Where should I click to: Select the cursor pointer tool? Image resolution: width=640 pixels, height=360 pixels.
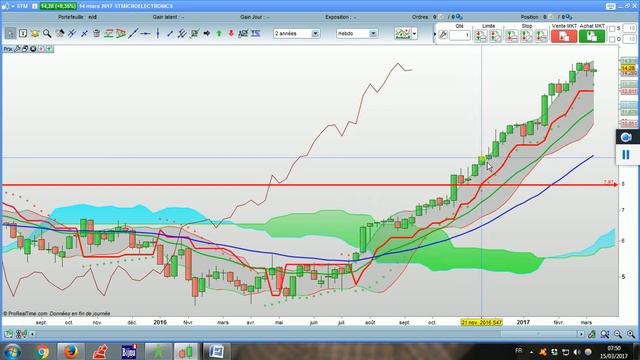pos(10,33)
